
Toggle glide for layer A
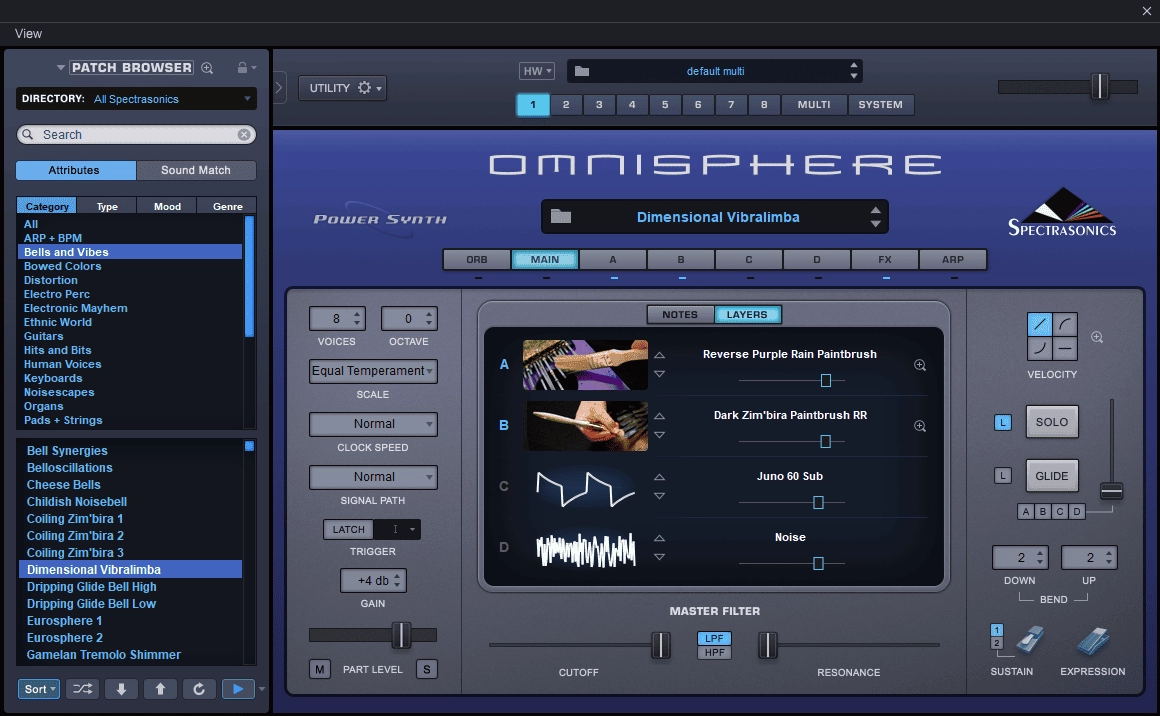(1025, 511)
